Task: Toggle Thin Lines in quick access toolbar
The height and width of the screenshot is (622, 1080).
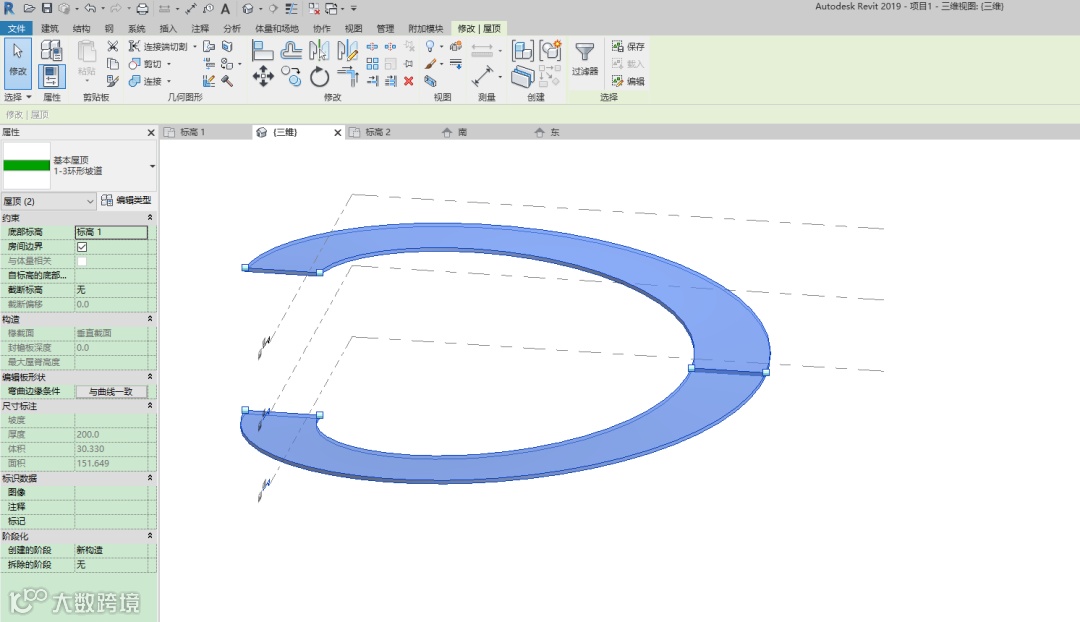Action: click(291, 9)
